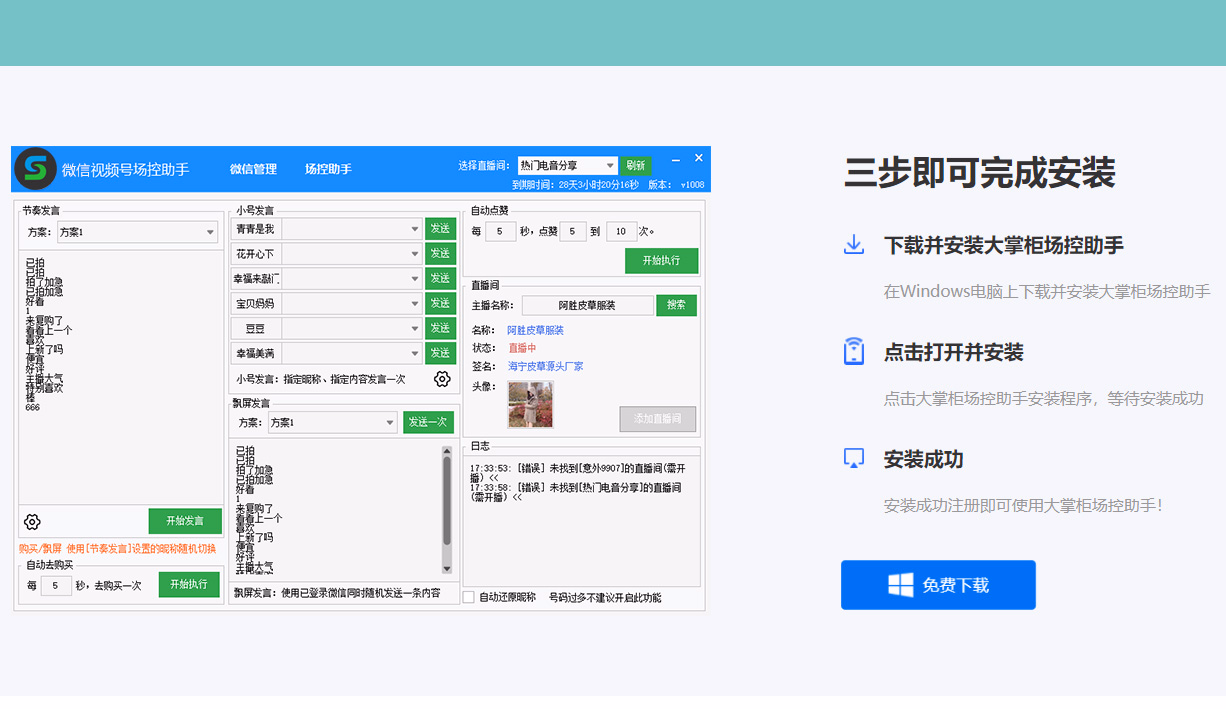
Task: Click the 下载并安装大掌柜场控助手 step title
Action: click(x=1004, y=245)
